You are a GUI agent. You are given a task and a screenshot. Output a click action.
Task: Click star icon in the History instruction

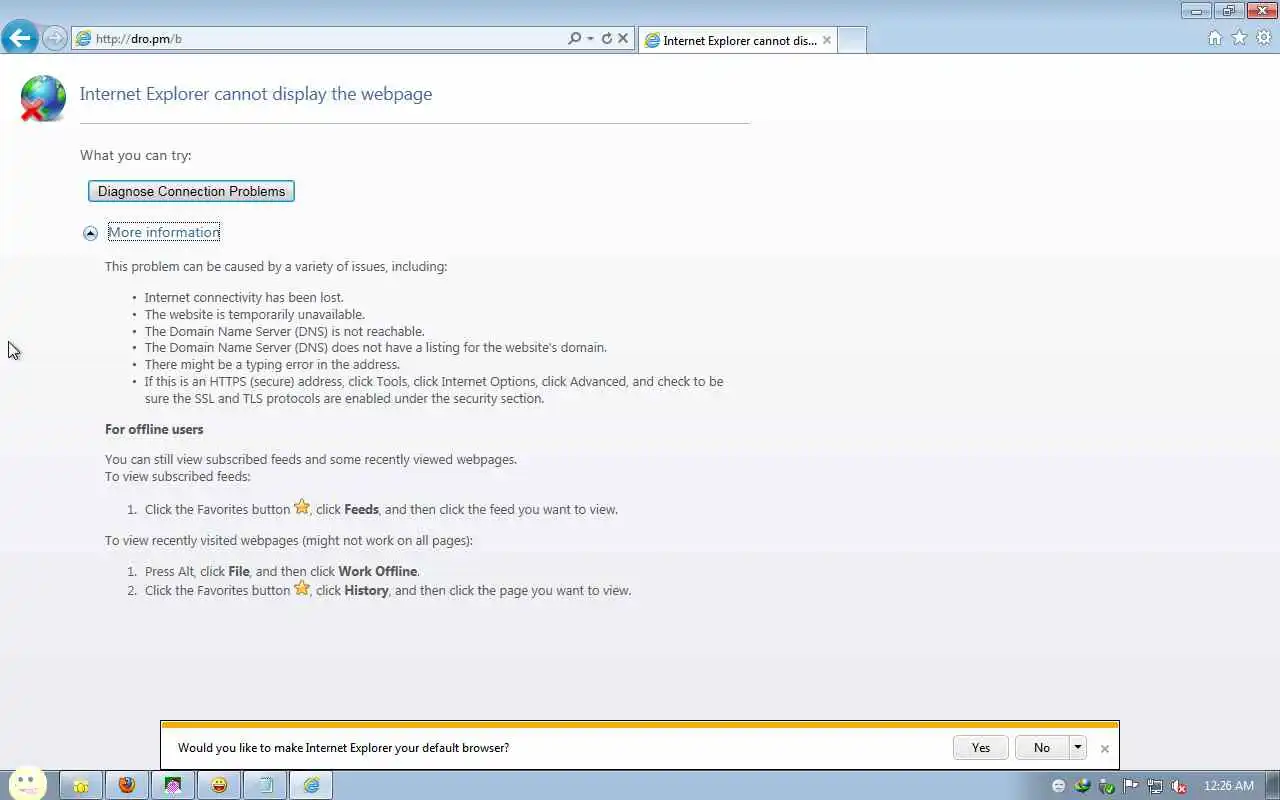pyautogui.click(x=302, y=588)
